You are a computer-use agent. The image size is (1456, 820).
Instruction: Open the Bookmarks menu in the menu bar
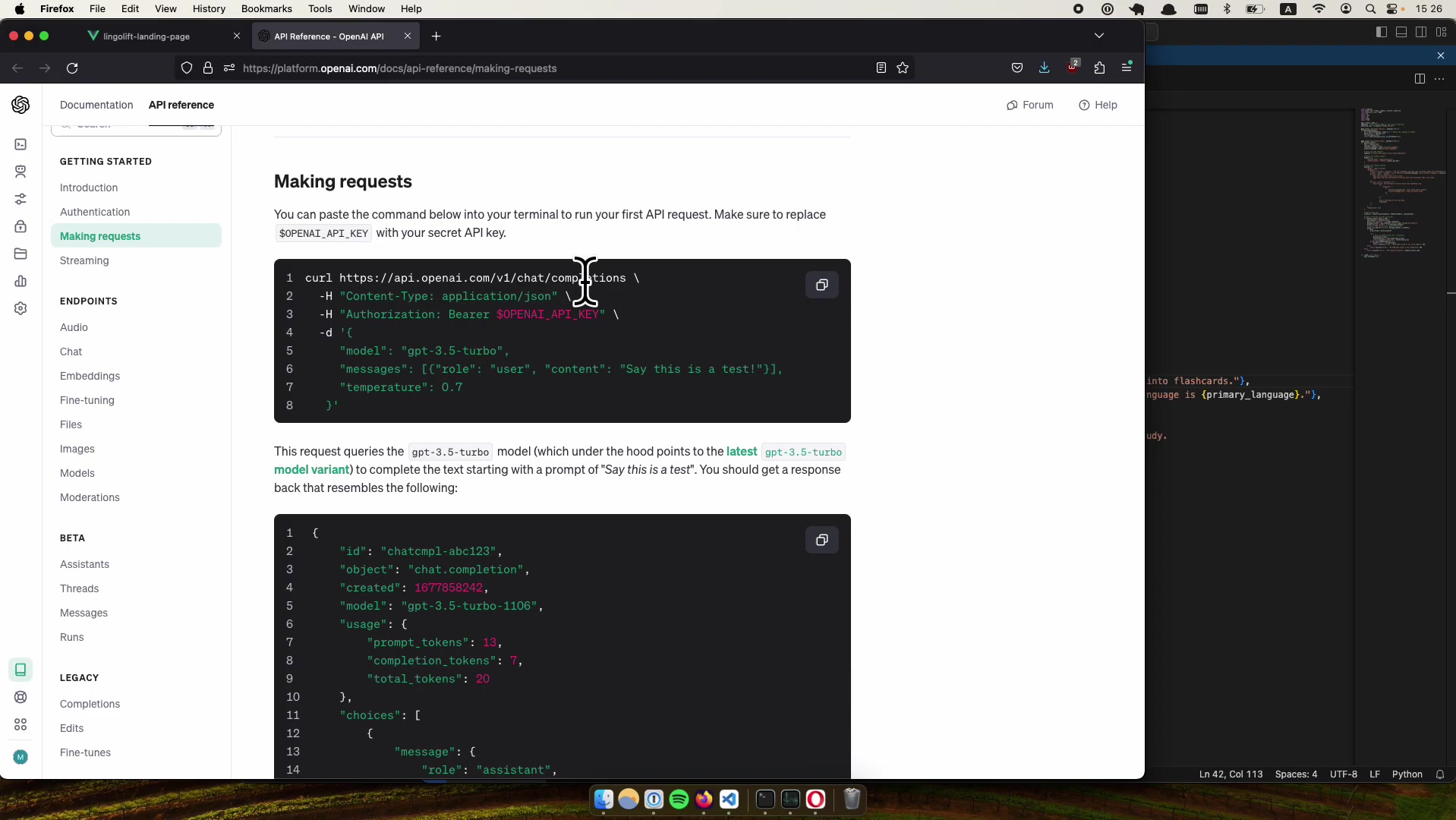click(x=266, y=8)
